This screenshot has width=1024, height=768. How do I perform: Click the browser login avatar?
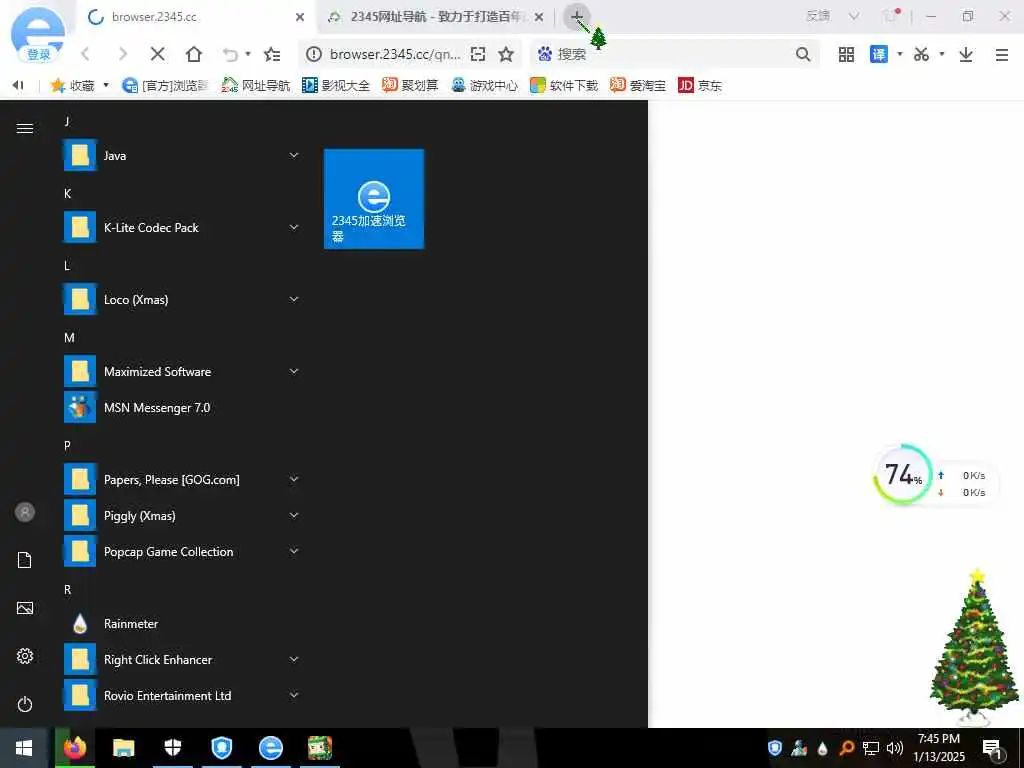38,36
